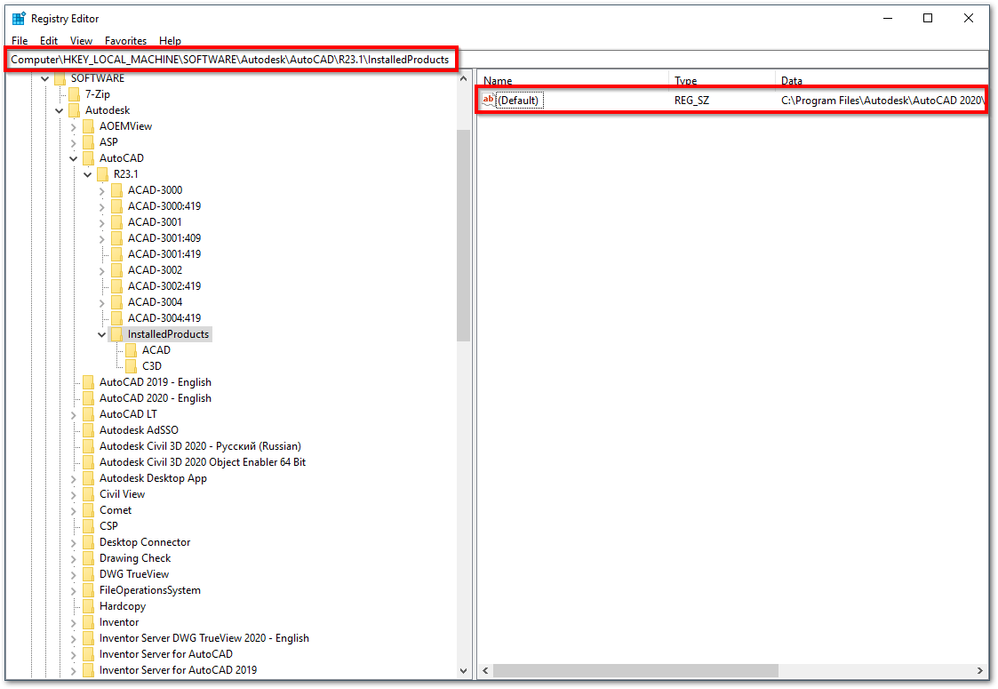Click the (Default) string value icon
The image size is (998, 689).
[488, 100]
